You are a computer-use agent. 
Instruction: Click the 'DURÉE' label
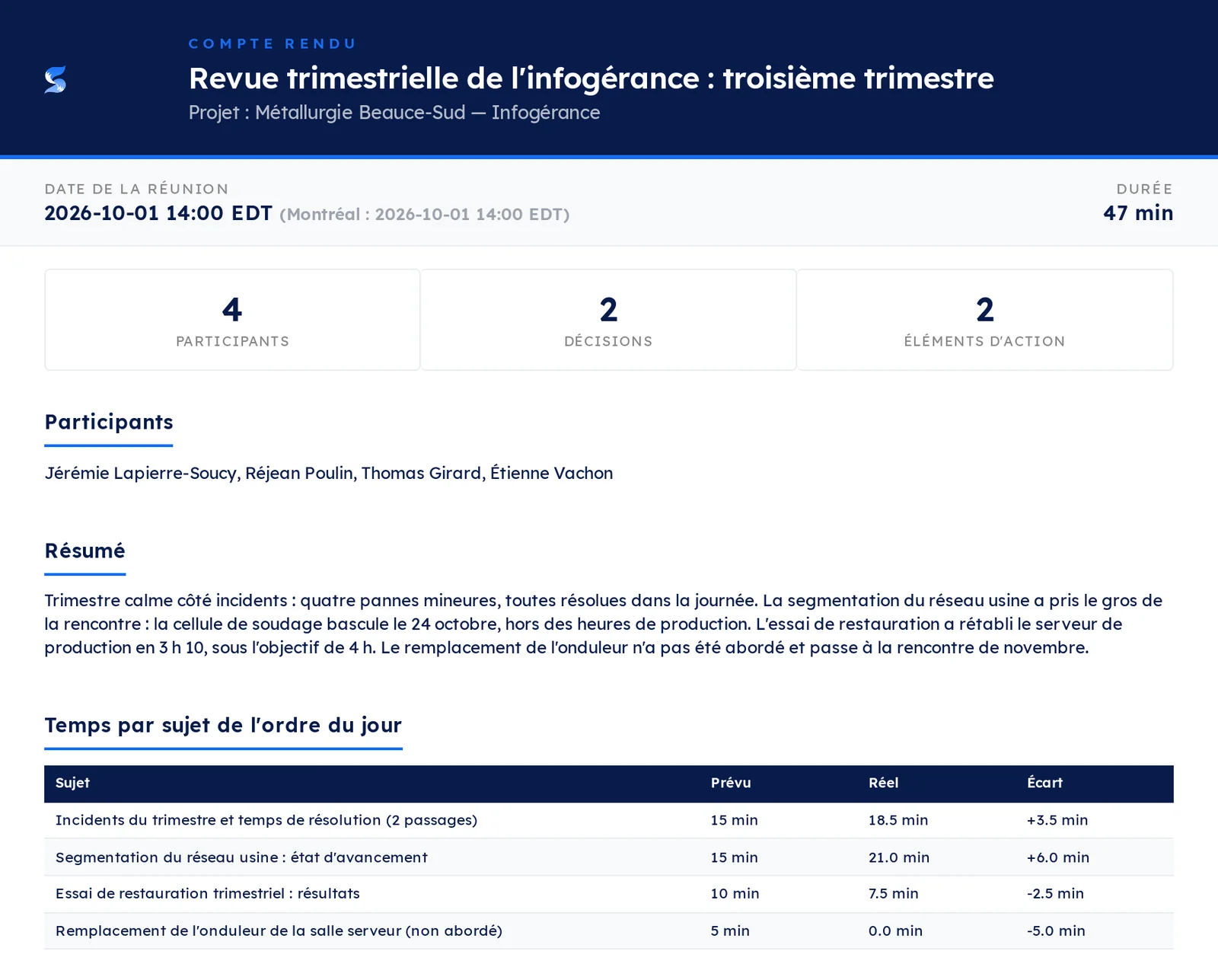coord(1145,189)
